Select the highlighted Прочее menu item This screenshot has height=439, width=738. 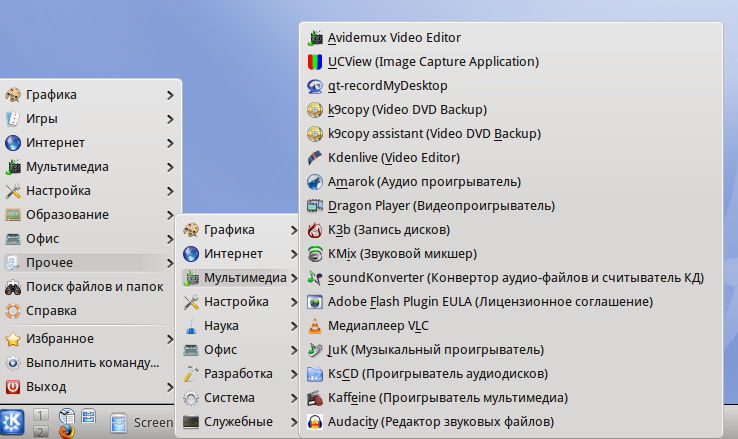coord(90,263)
